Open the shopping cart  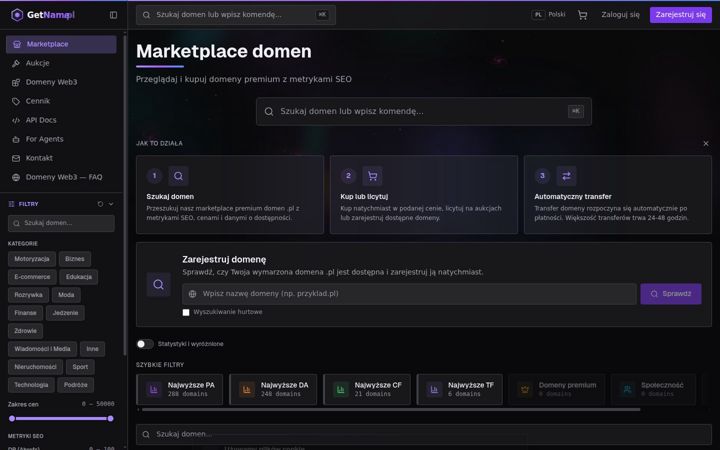pos(583,15)
